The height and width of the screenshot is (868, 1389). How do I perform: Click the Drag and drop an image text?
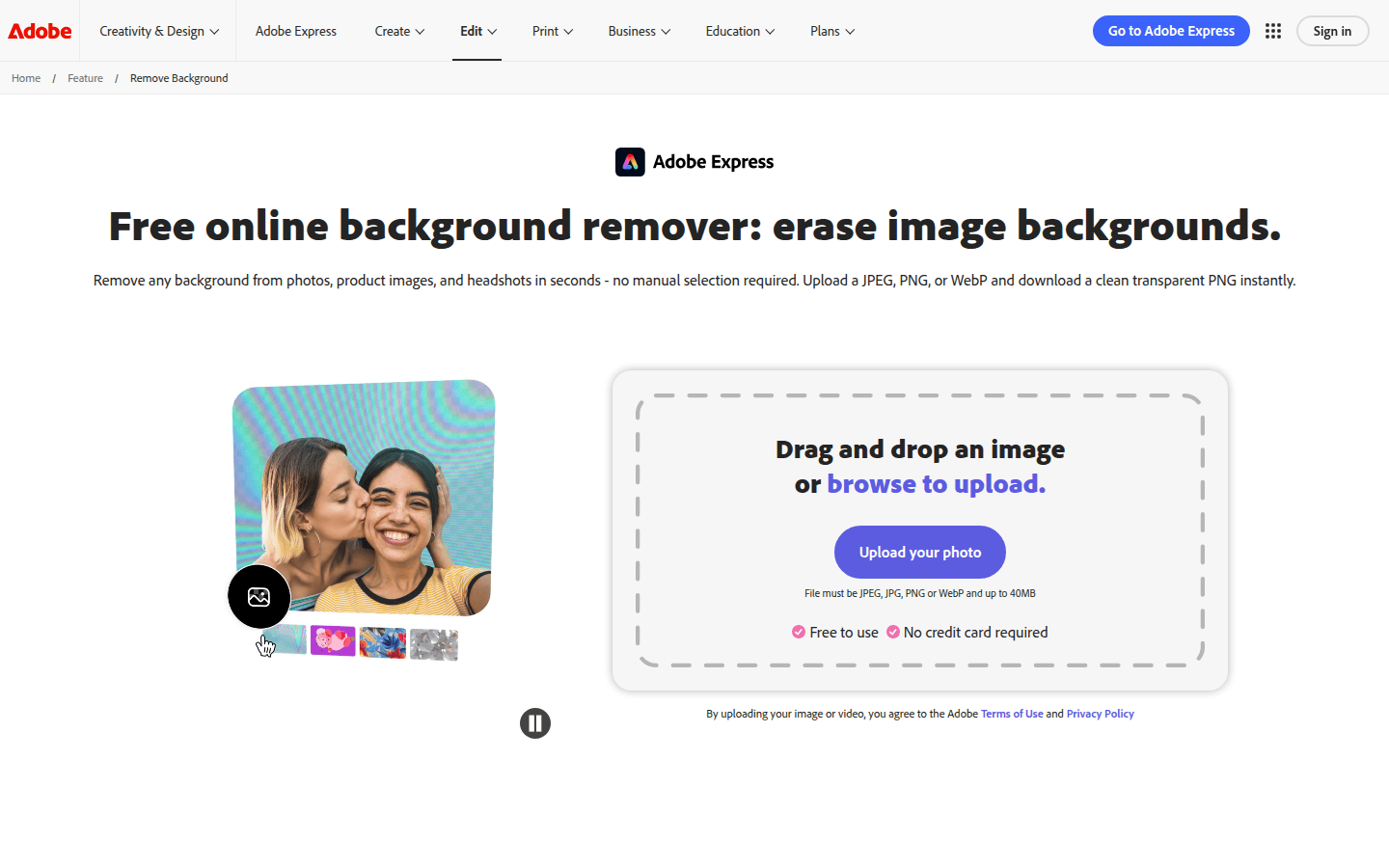pos(920,449)
